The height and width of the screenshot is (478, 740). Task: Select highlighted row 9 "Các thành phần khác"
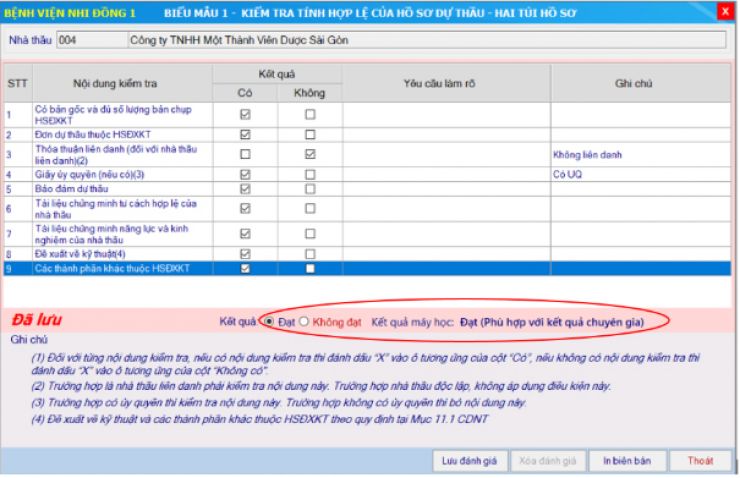click(x=120, y=268)
